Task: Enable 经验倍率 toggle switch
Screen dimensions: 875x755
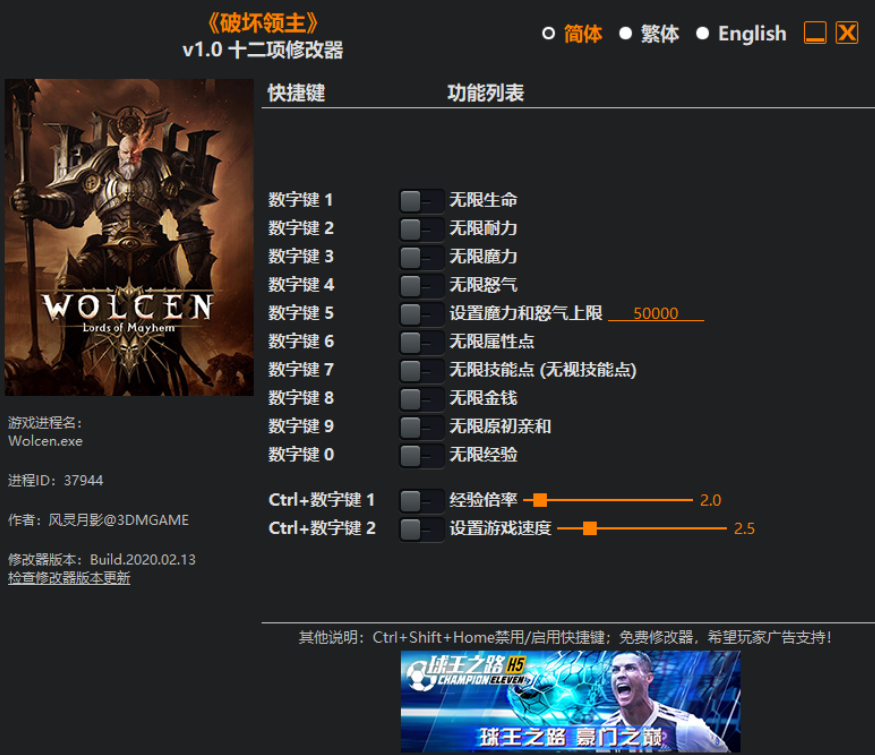Action: pyautogui.click(x=421, y=501)
